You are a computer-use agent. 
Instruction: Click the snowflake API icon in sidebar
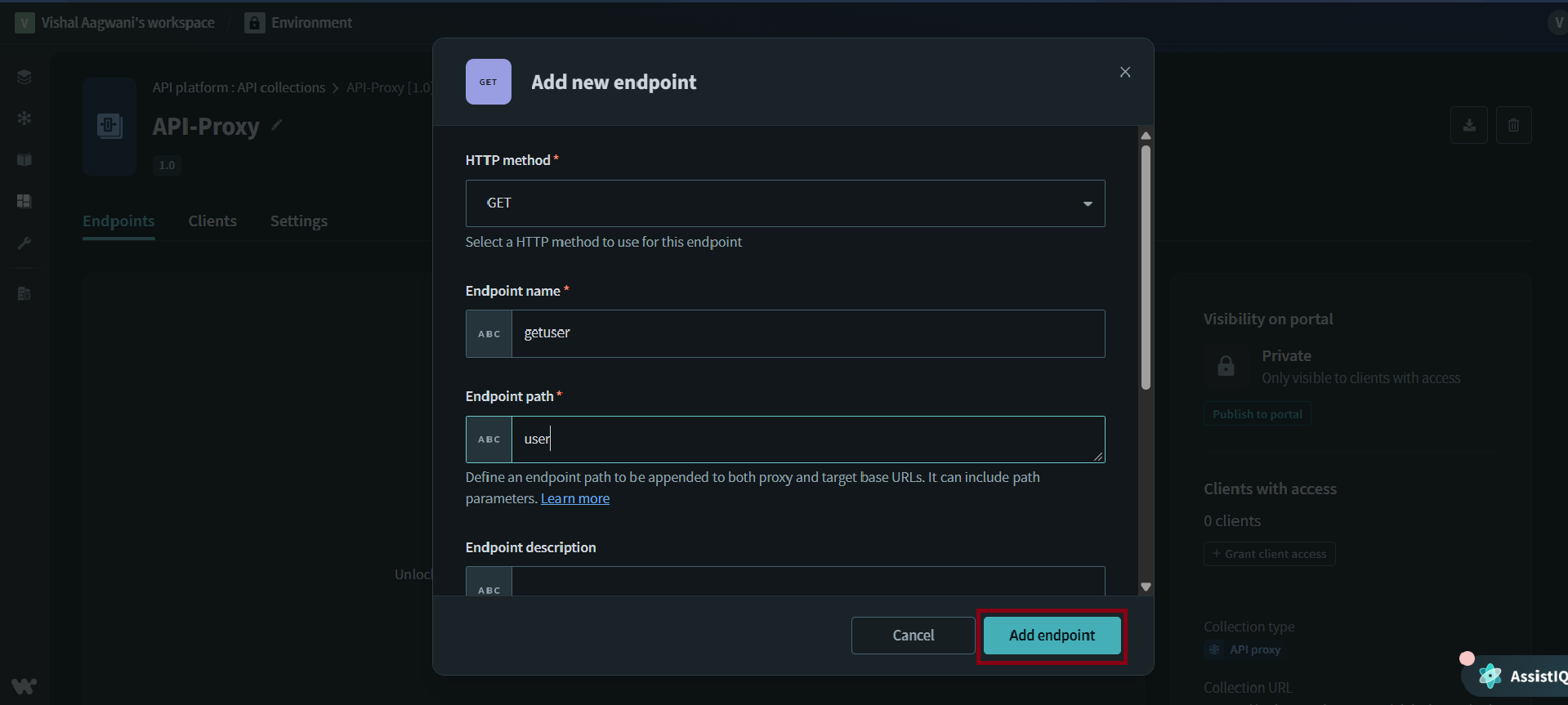click(x=25, y=118)
